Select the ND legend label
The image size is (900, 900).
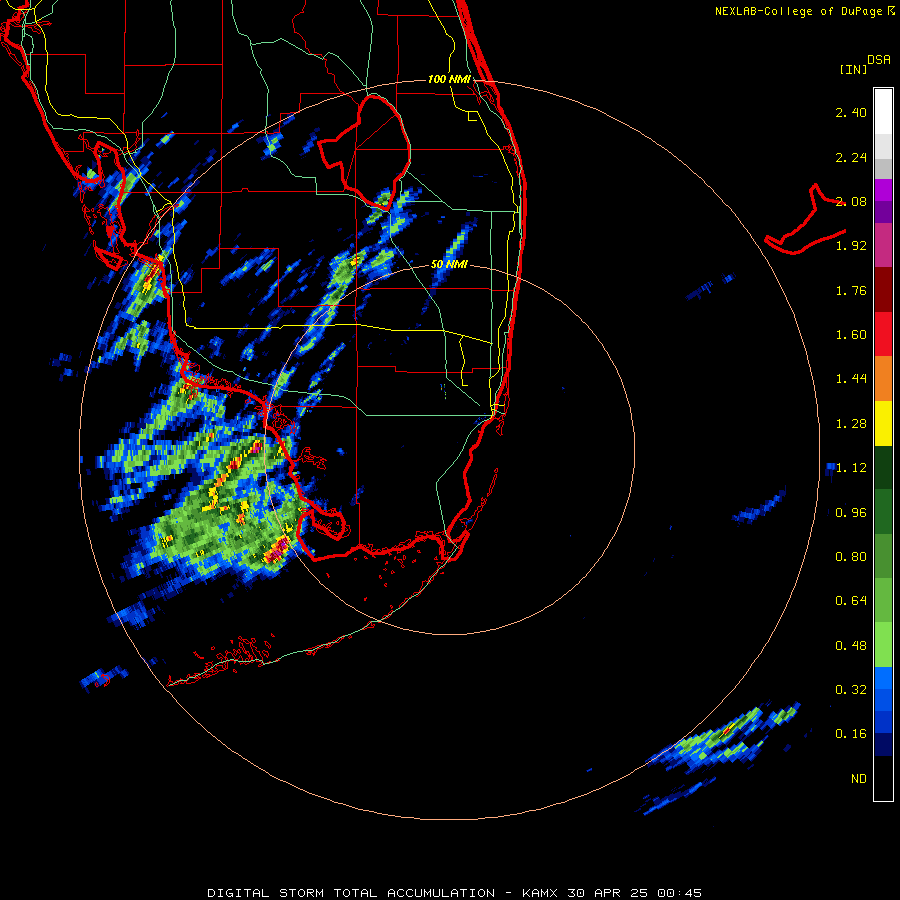(859, 779)
